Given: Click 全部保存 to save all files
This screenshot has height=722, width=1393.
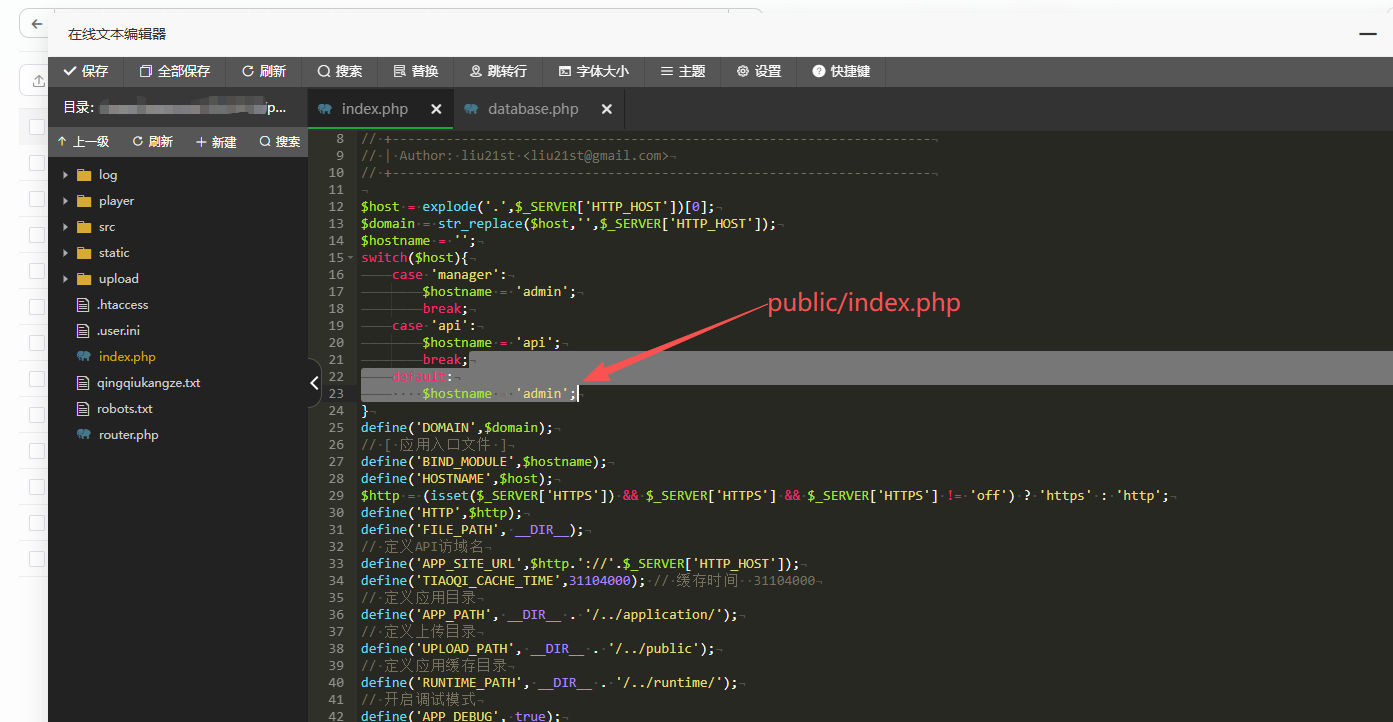Looking at the screenshot, I should pos(175,71).
